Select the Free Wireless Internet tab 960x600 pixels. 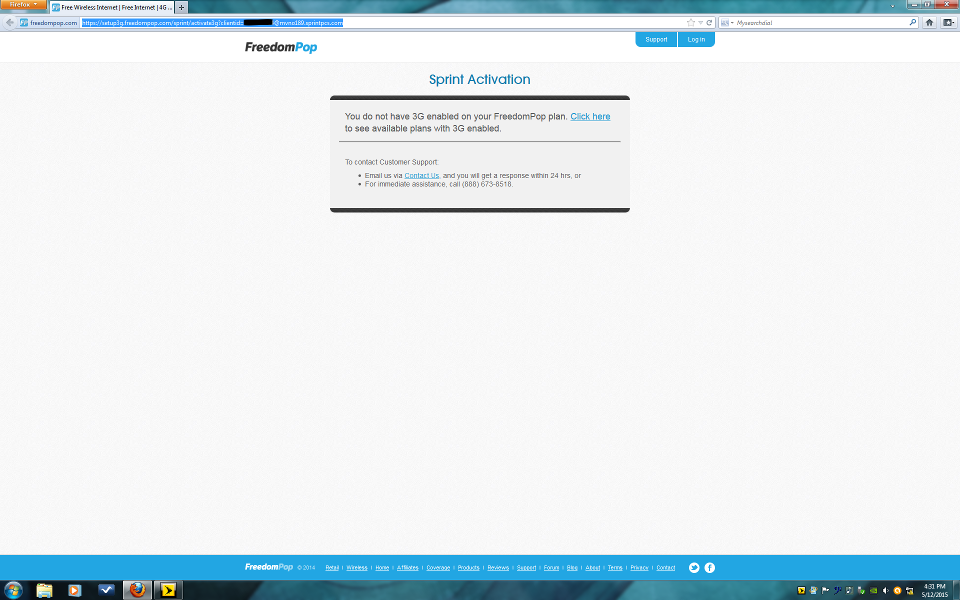pos(111,7)
